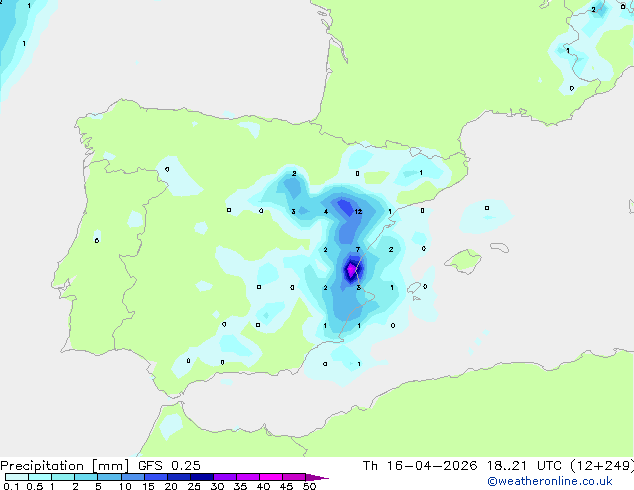Open the weatheronline.co.uk copyright link
The height and width of the screenshot is (490, 634).
pos(550,481)
